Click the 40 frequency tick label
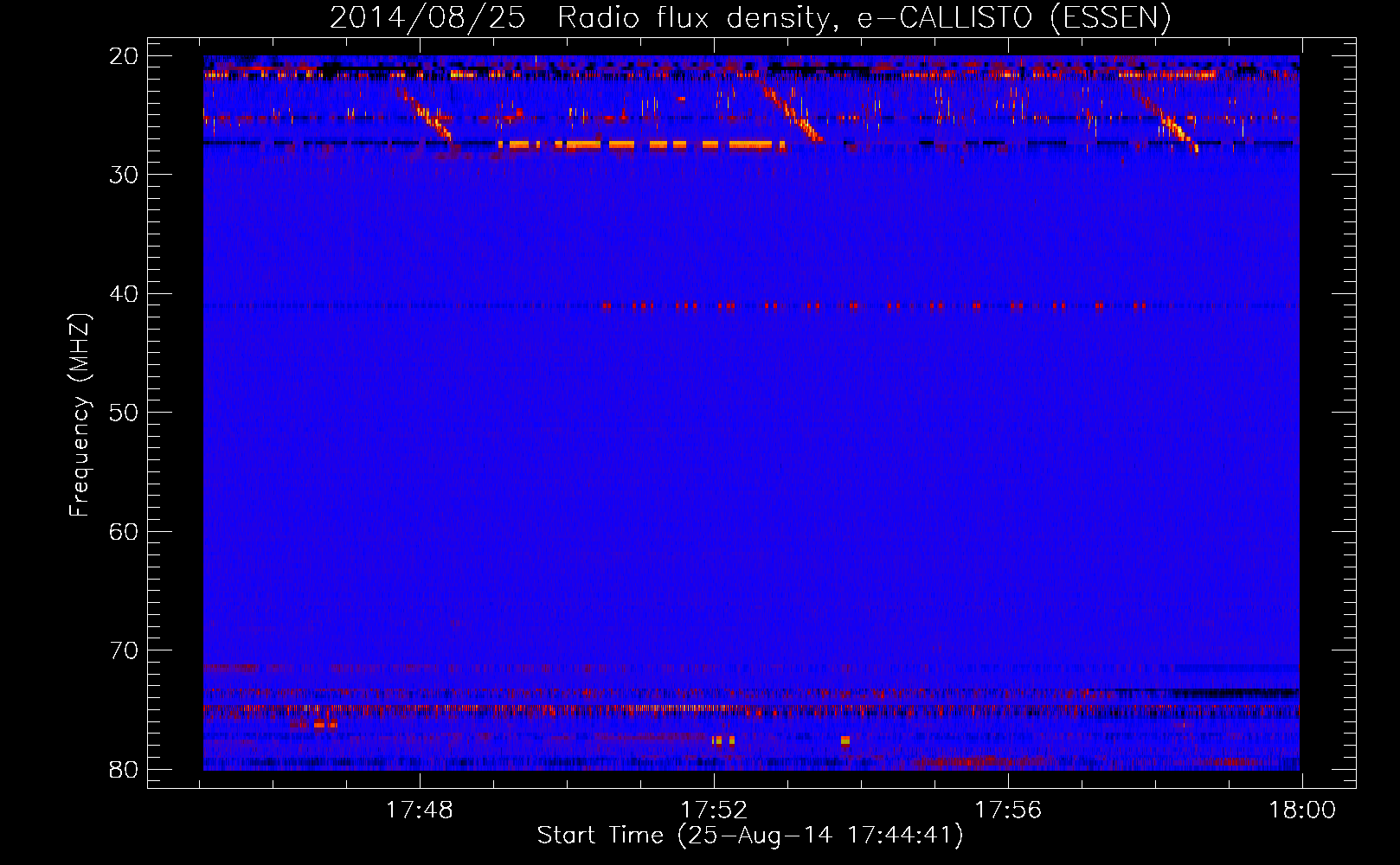Screen dimensions: 1400x865 (x=124, y=294)
